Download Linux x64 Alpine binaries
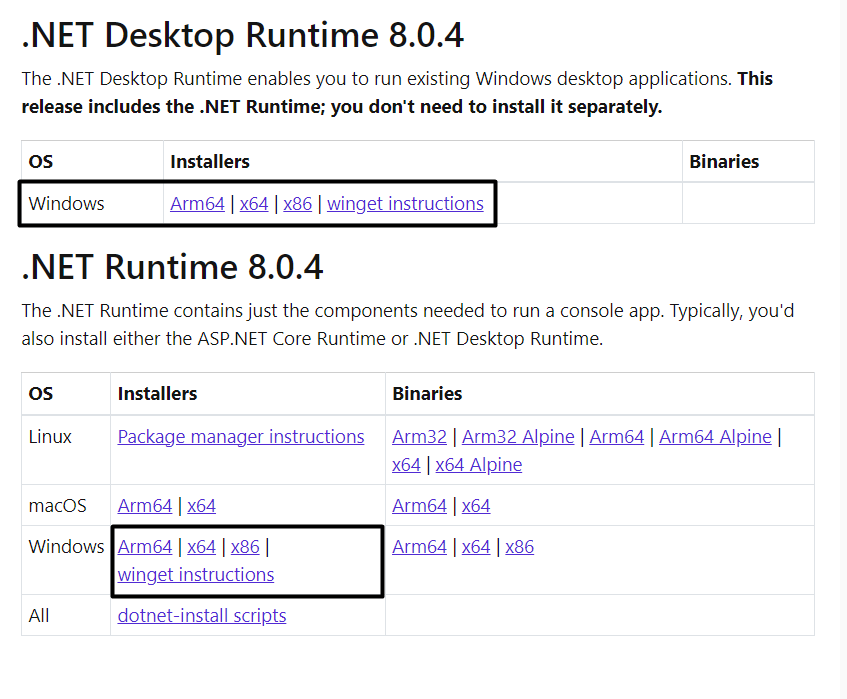This screenshot has height=699, width=847. [478, 465]
